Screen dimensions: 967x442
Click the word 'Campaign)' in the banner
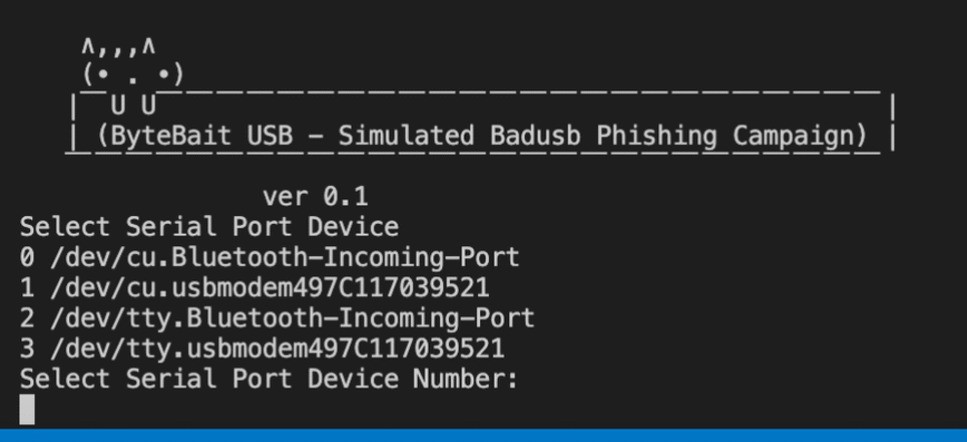tap(800, 136)
